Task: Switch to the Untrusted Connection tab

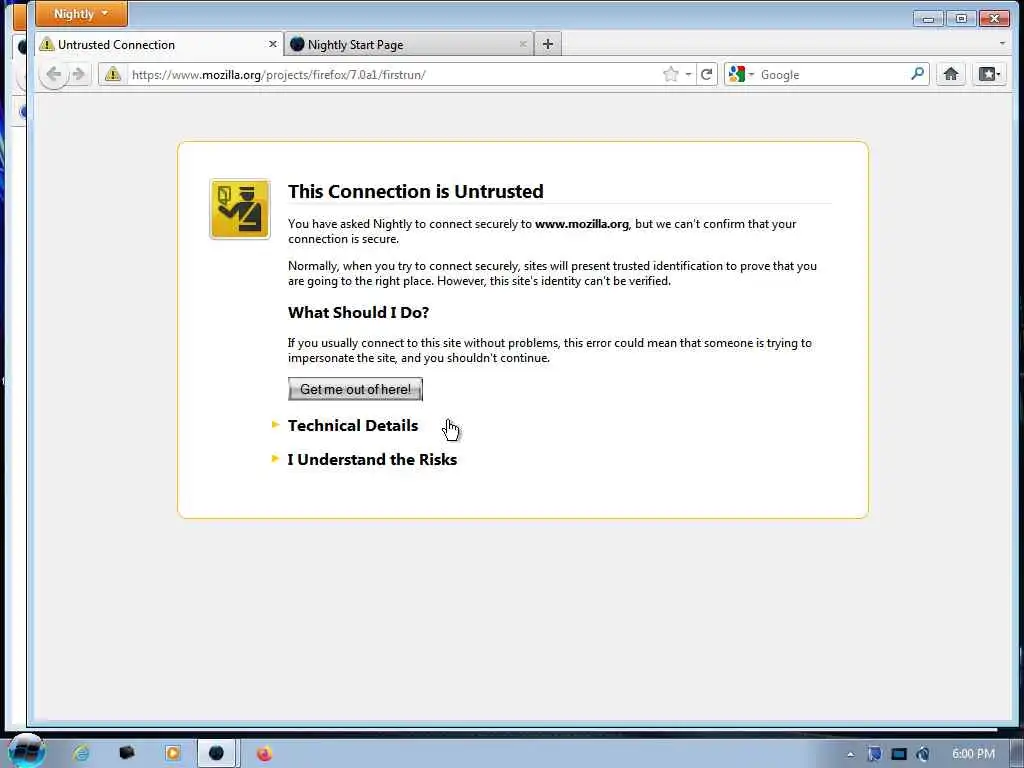Action: (159, 44)
